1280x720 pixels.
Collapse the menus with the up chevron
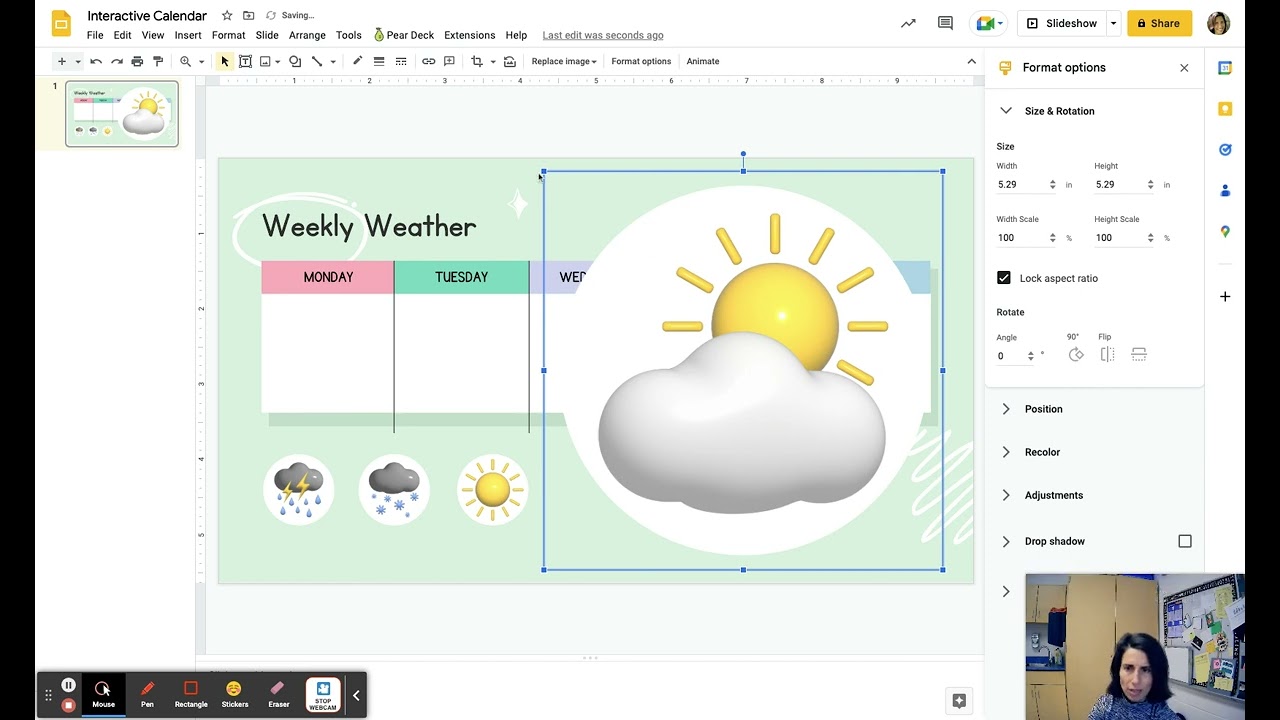(x=971, y=61)
